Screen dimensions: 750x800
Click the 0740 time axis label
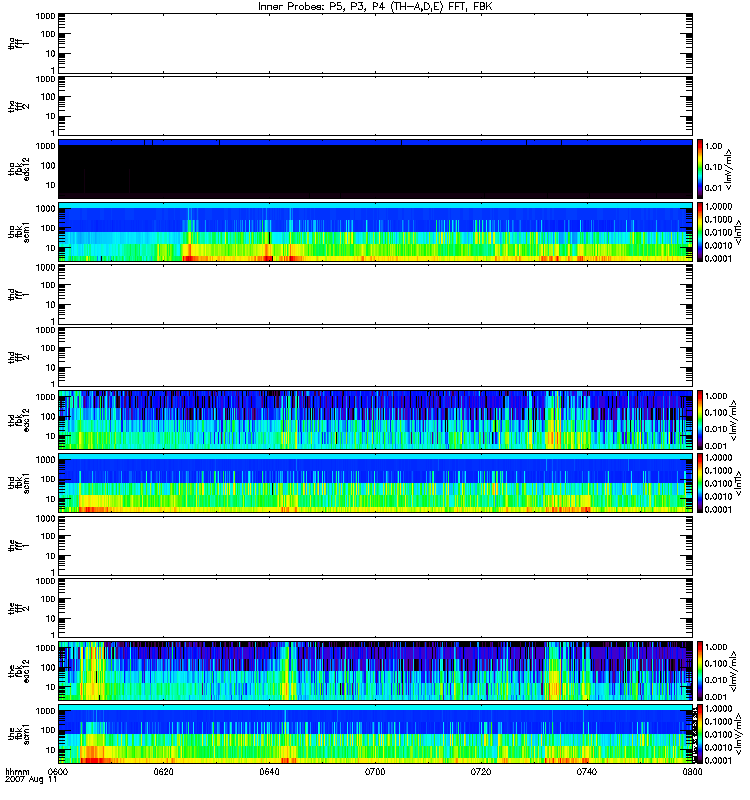pos(587,771)
